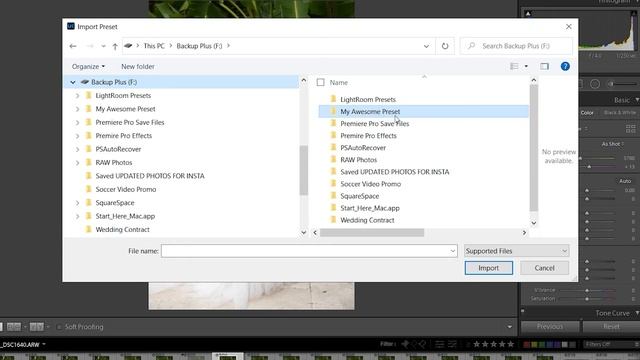
Task: Click the Filters Off dropdown
Action: click(610, 344)
